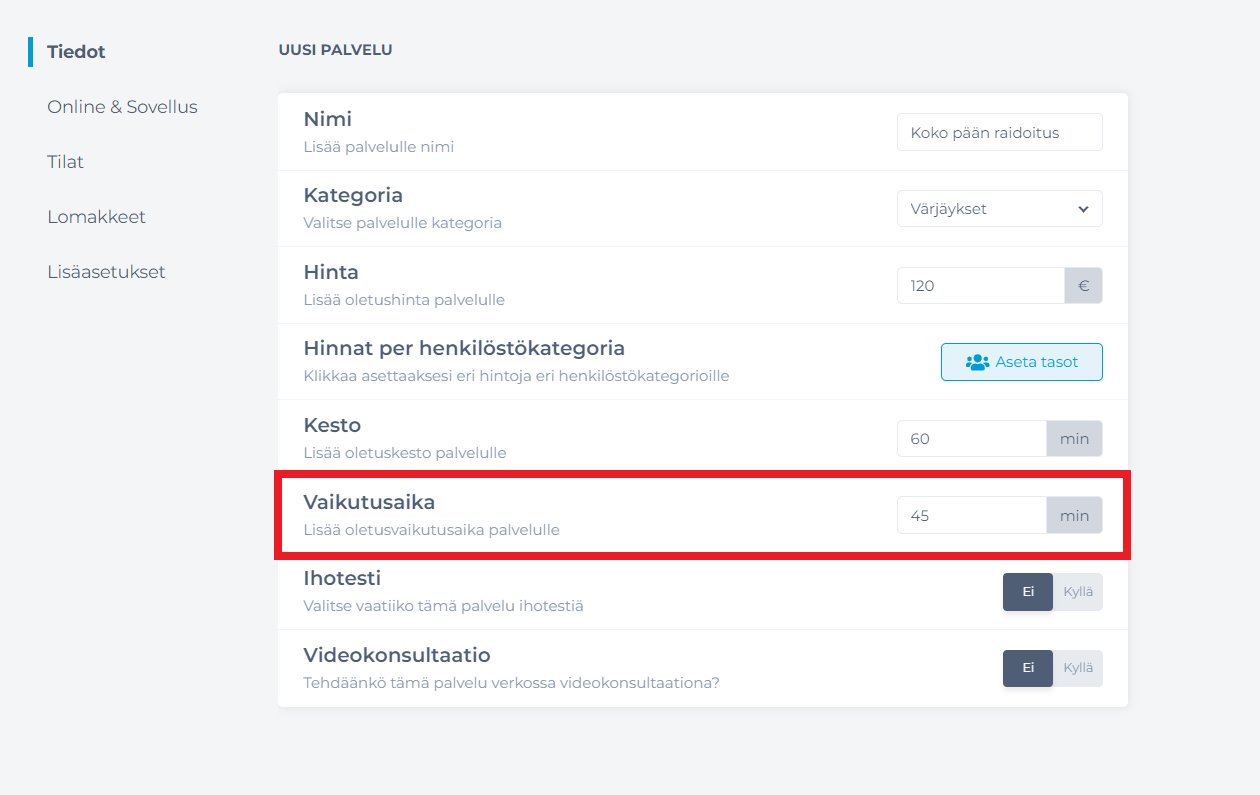Image resolution: width=1260 pixels, height=795 pixels.
Task: Click the Kesto duration field
Action: 971,439
